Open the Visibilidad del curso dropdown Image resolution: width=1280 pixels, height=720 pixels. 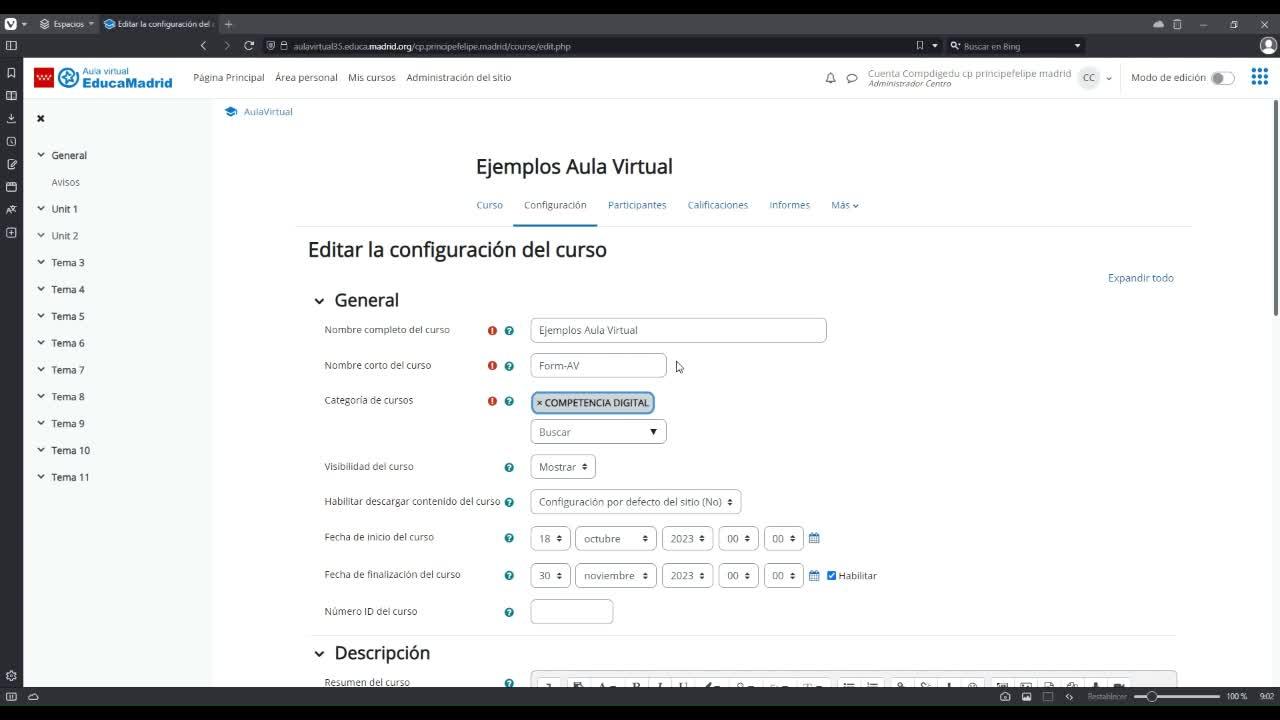(x=563, y=467)
